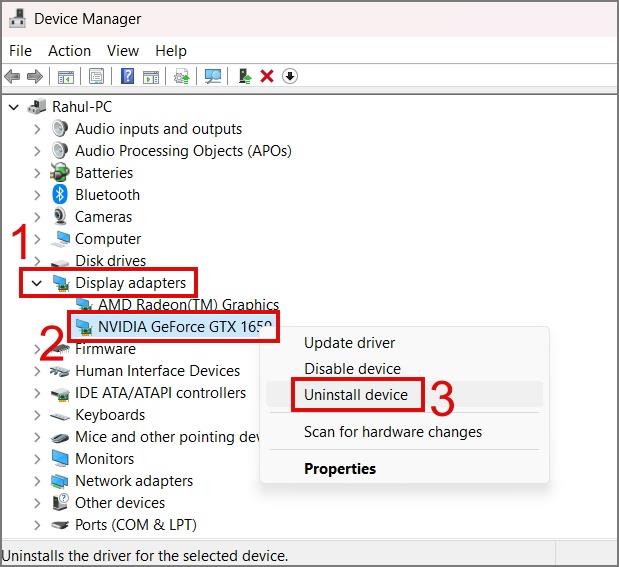Click the Show/Hide Action Pane toolbar icon
Viewport: 619px width, 567px height.
(x=151, y=77)
